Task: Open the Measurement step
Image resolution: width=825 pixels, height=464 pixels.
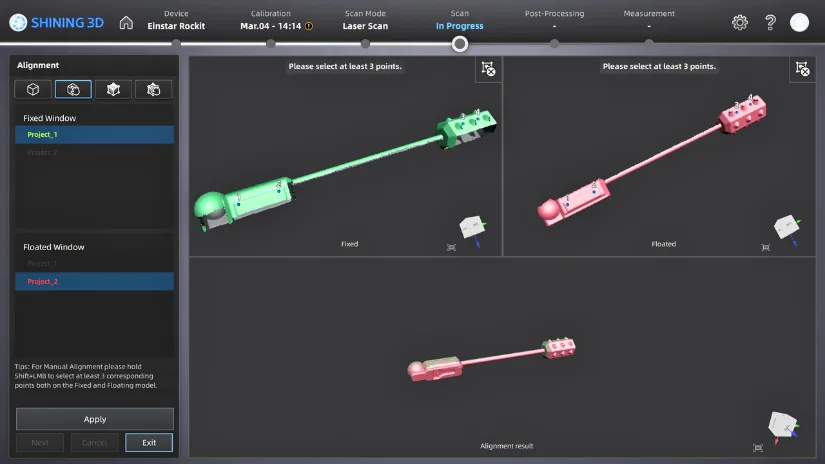Action: coord(649,20)
